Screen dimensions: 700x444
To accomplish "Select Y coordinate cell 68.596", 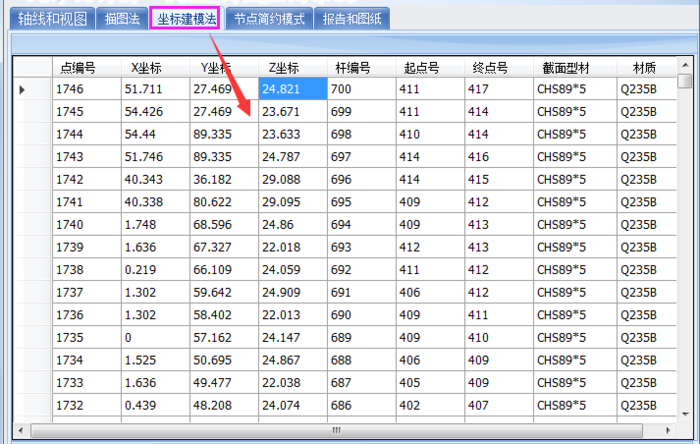I will (x=225, y=224).
